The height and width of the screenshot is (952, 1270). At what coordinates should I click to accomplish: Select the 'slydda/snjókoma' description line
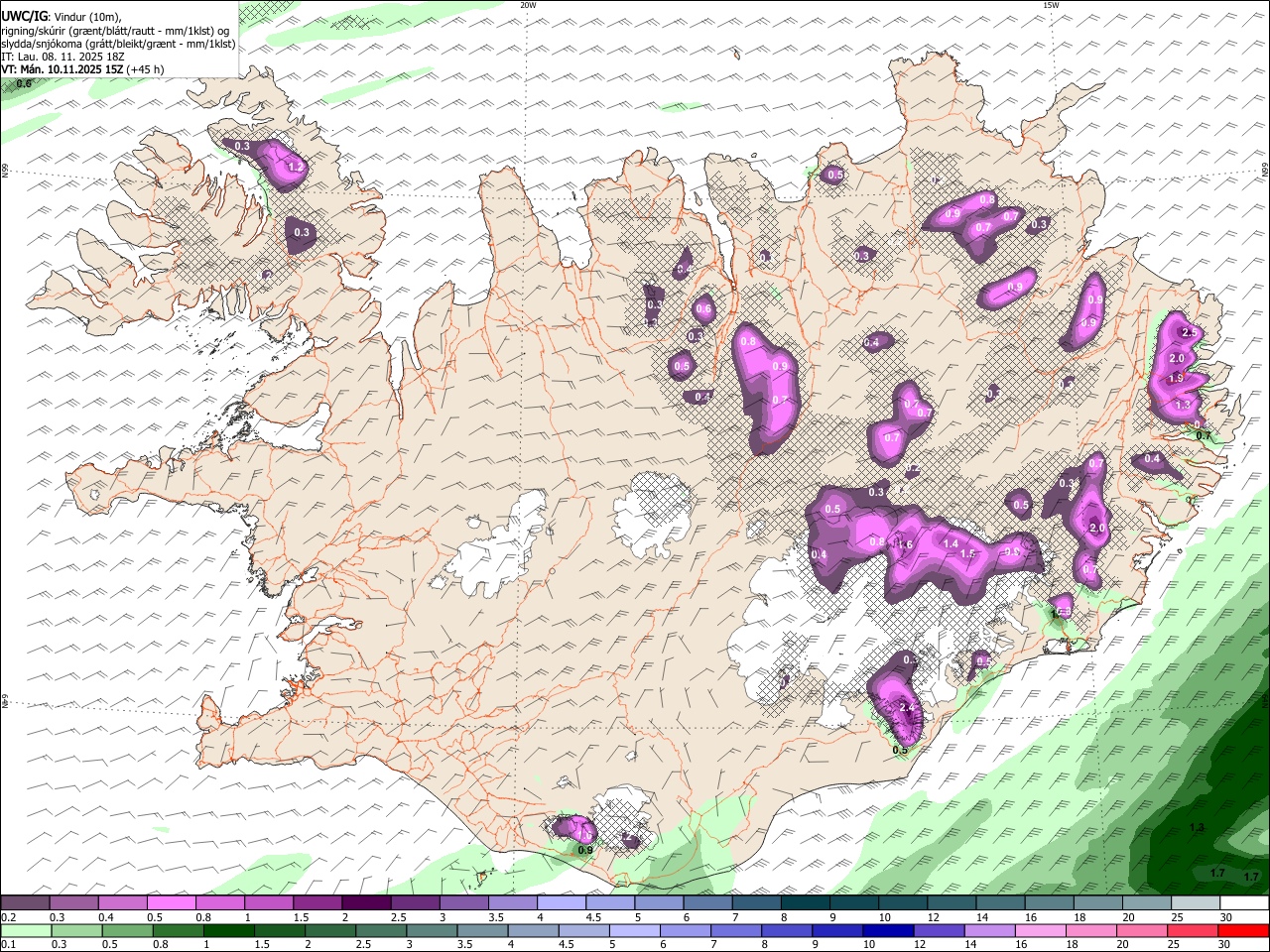click(x=118, y=44)
